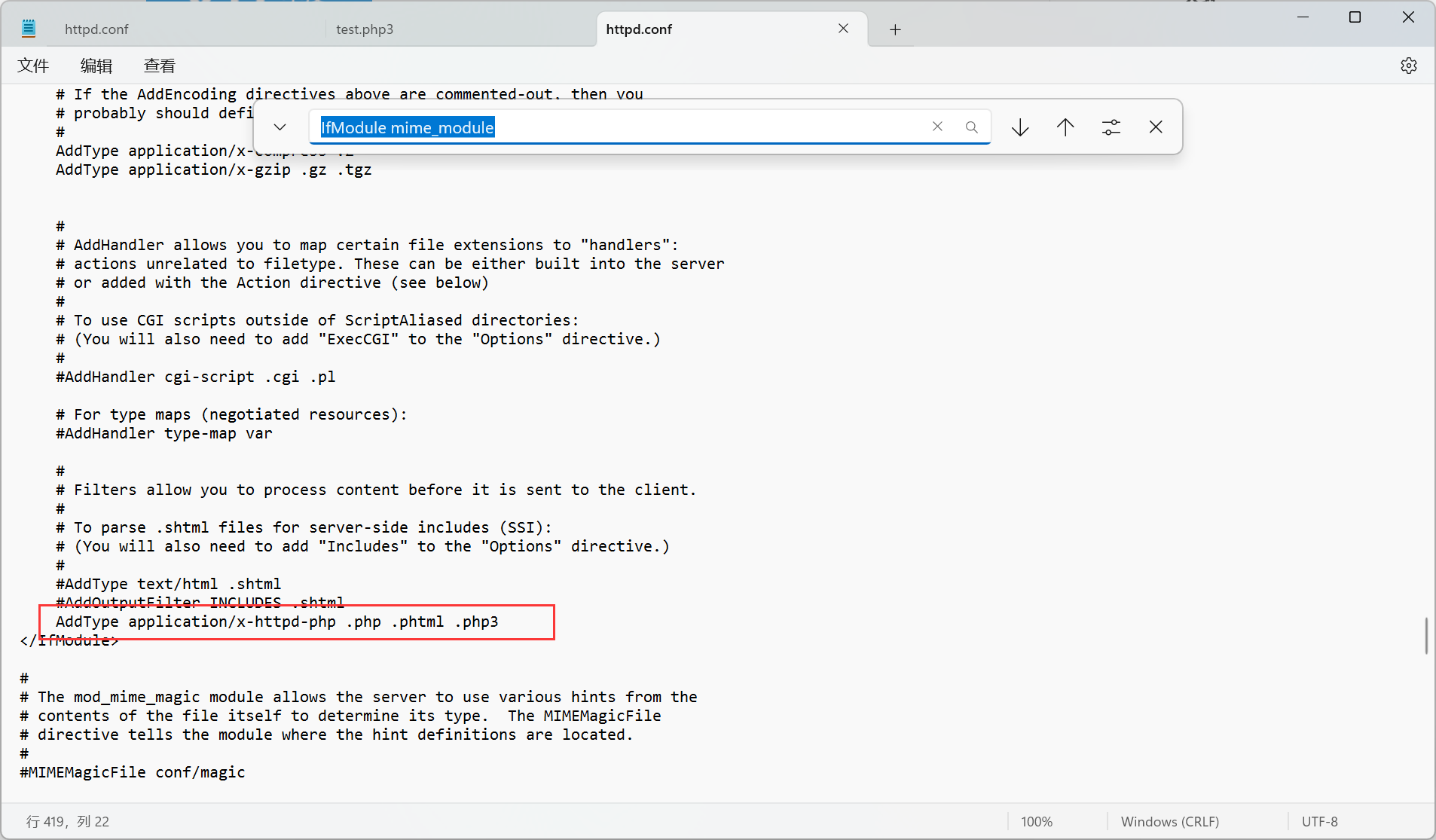Switch to first httpd.conf tab
The height and width of the screenshot is (840, 1436).
click(96, 29)
